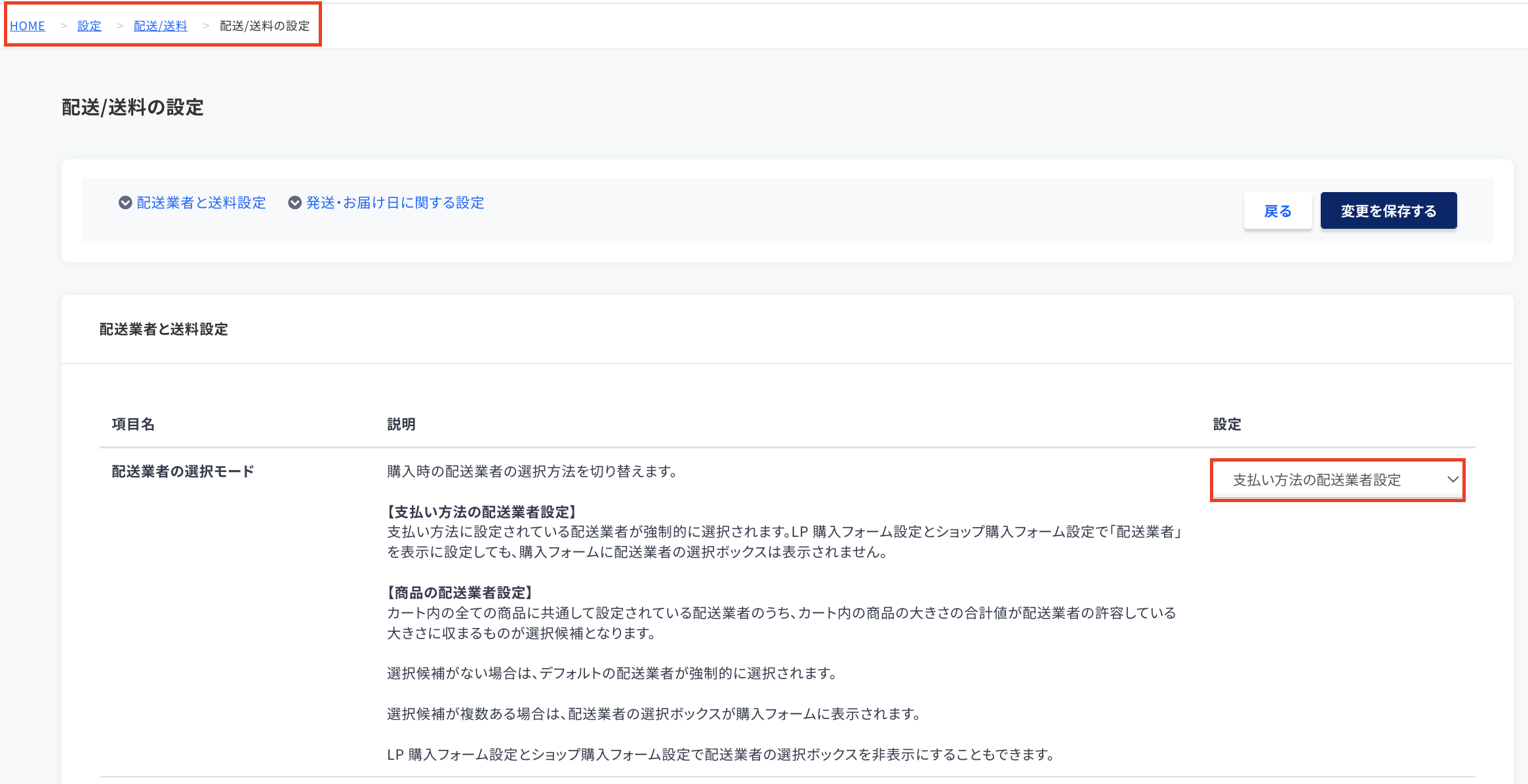Viewport: 1528px width, 784px height.
Task: Open 配送/送料 breadcrumb link
Action: click(161, 26)
